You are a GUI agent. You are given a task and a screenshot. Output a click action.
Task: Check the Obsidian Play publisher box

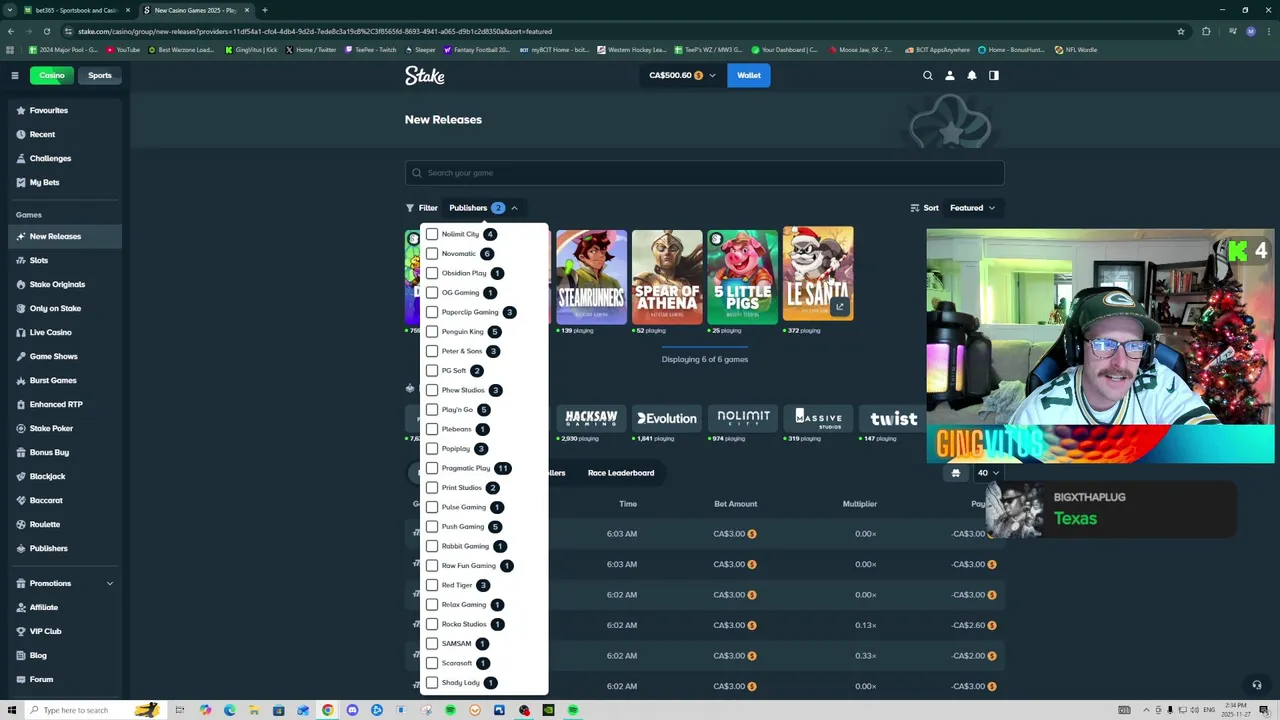[x=432, y=273]
